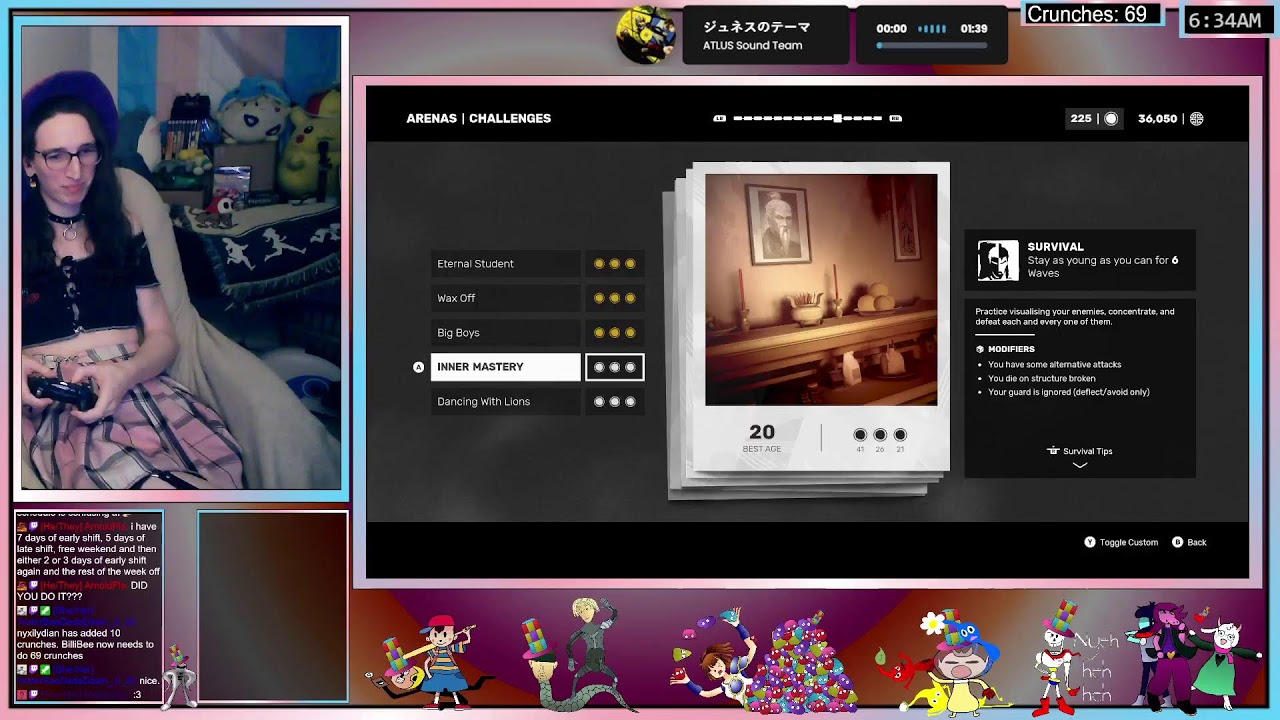Click the three-dot rating for Dancing With Lions
The image size is (1280, 720).
[614, 402]
